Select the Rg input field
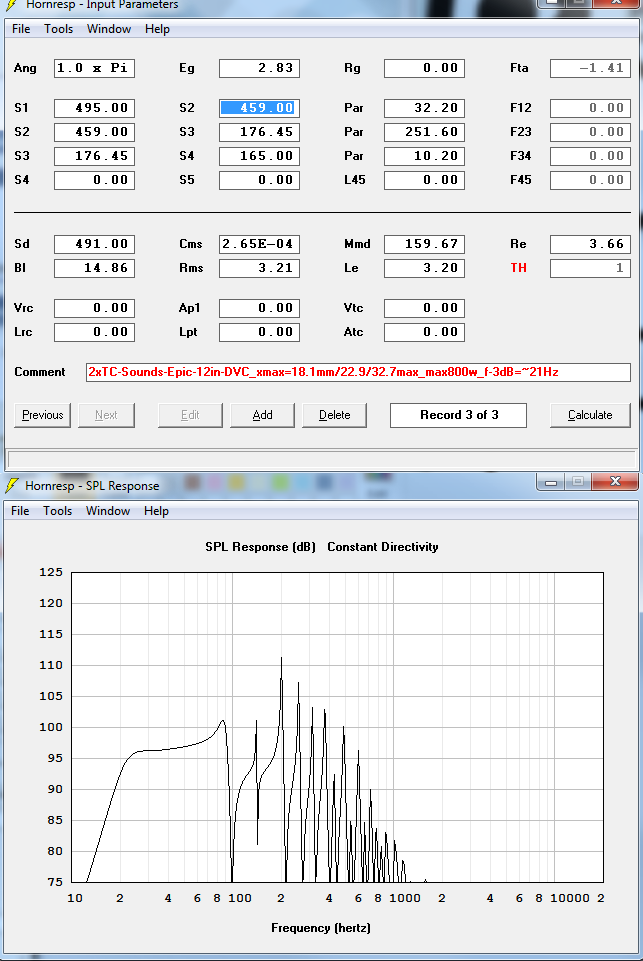Viewport: 643px width, 961px height. click(x=424, y=68)
